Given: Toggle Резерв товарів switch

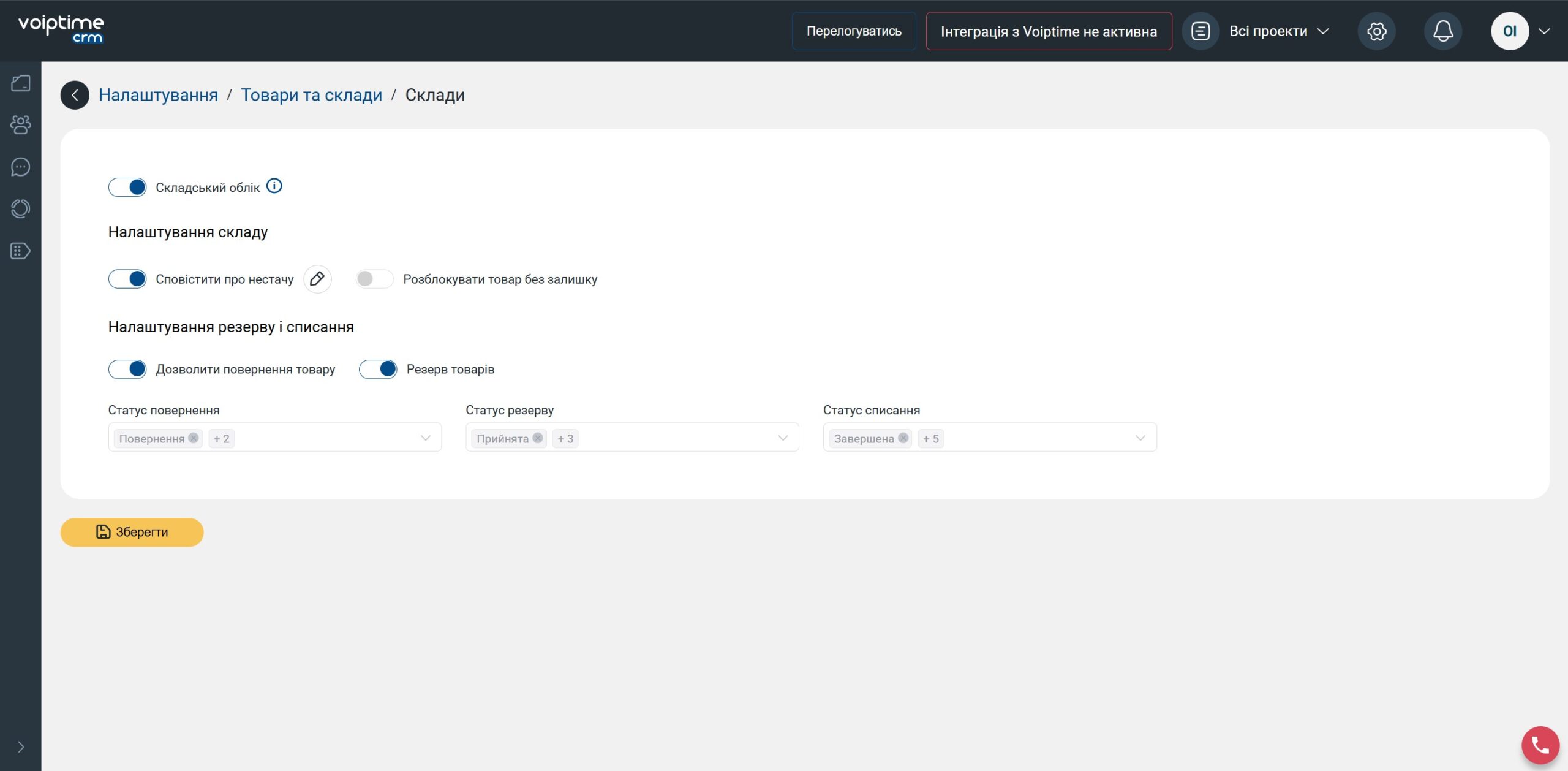Looking at the screenshot, I should (x=378, y=369).
